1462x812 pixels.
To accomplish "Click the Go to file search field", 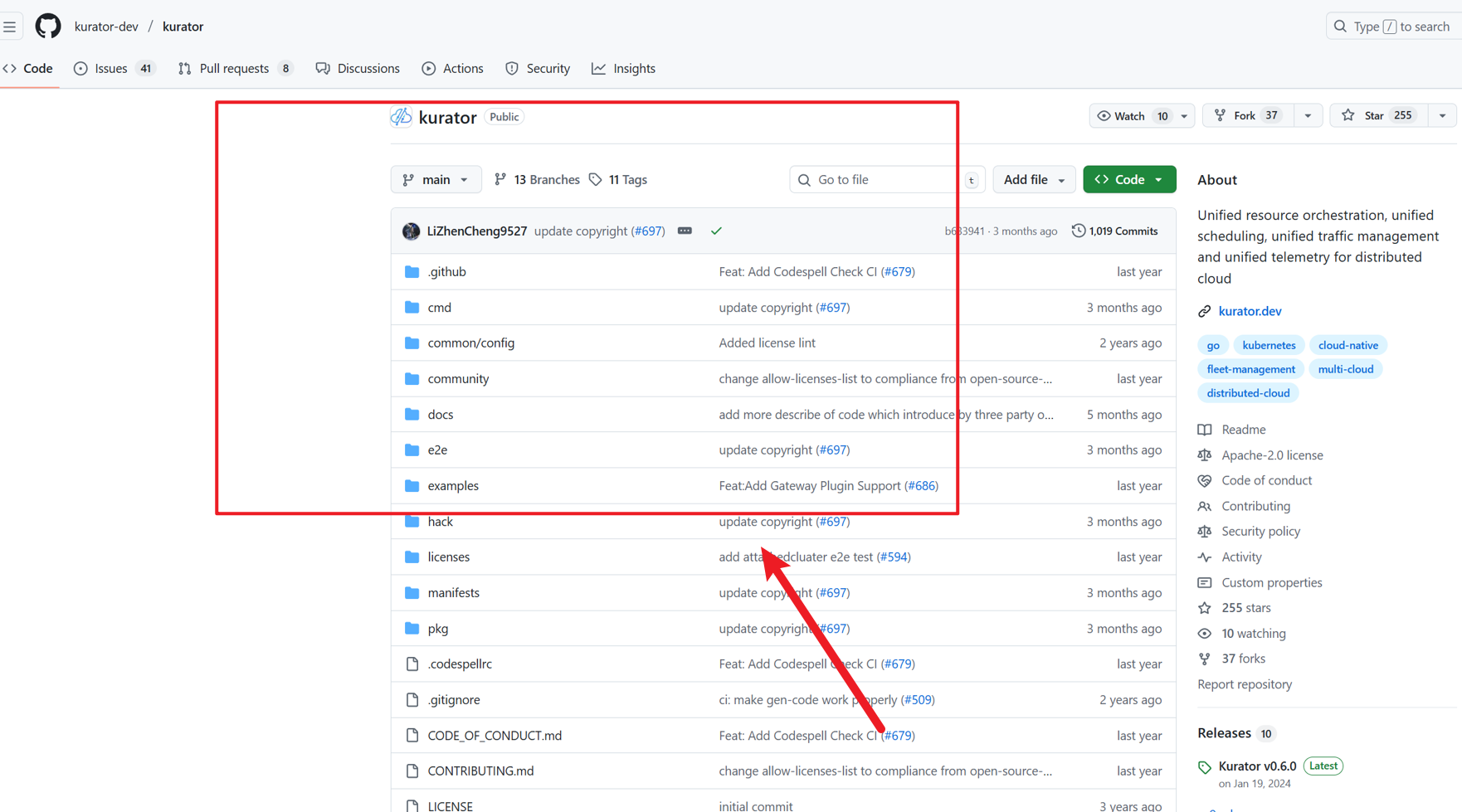I will (887, 180).
